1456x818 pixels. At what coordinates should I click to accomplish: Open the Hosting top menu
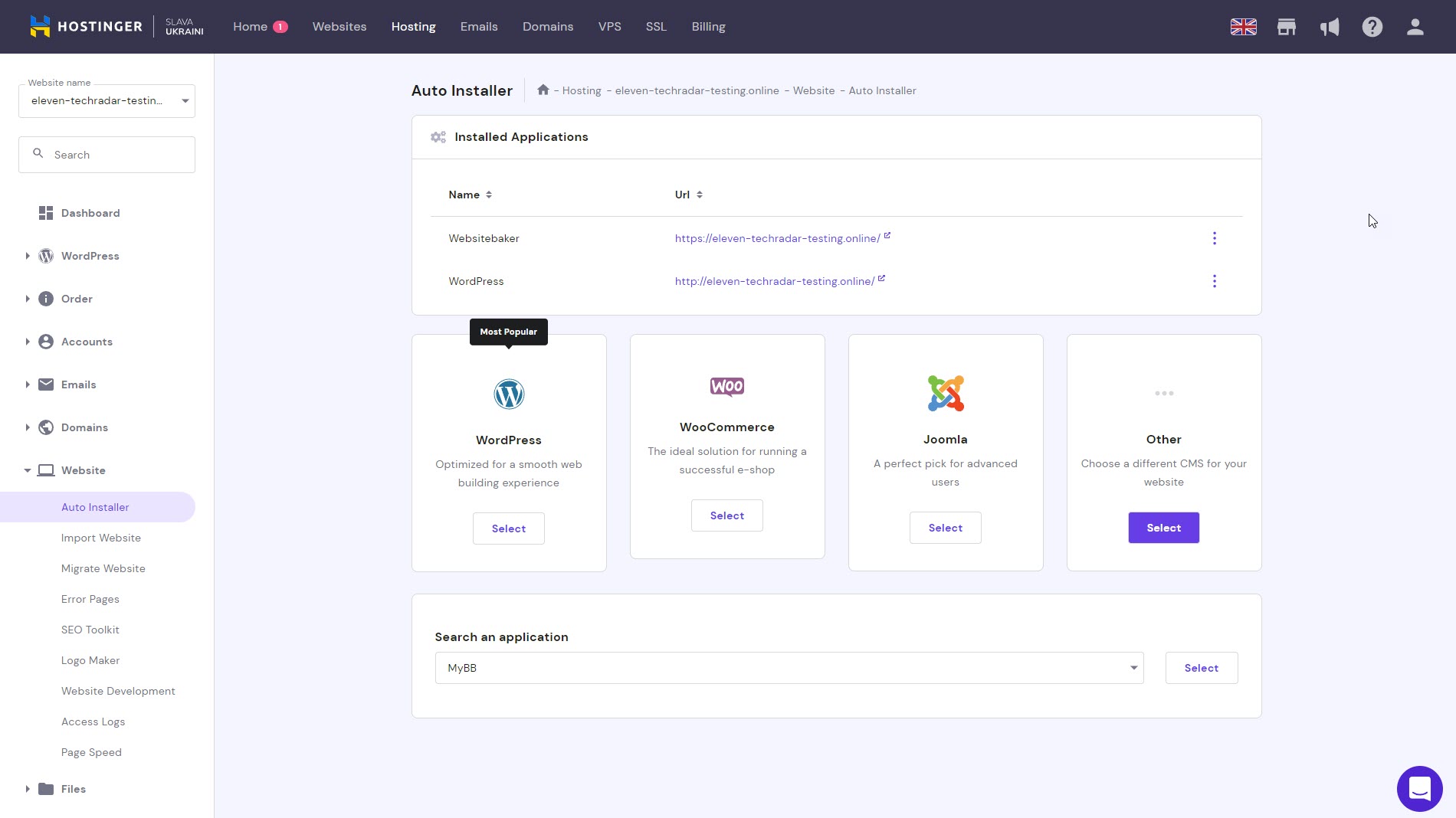(414, 27)
